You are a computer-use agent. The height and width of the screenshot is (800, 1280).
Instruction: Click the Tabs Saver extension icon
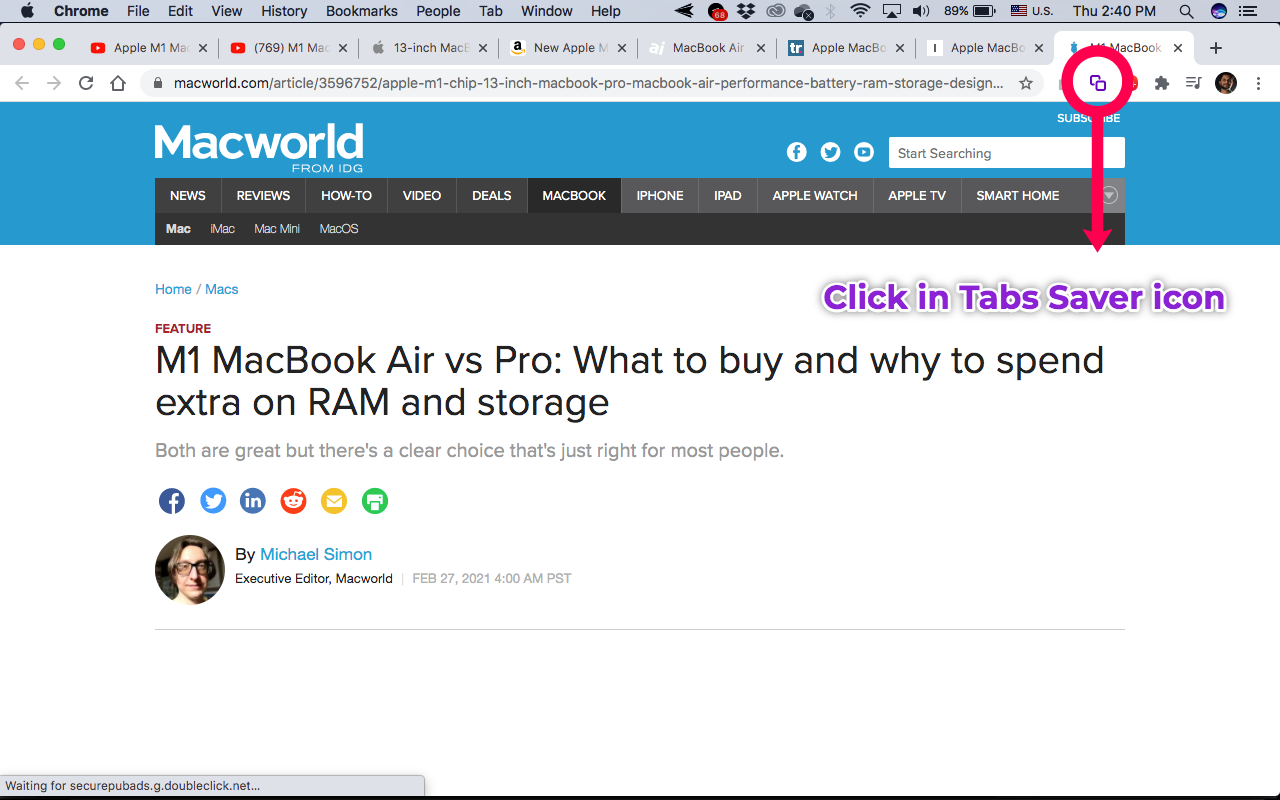tap(1097, 83)
